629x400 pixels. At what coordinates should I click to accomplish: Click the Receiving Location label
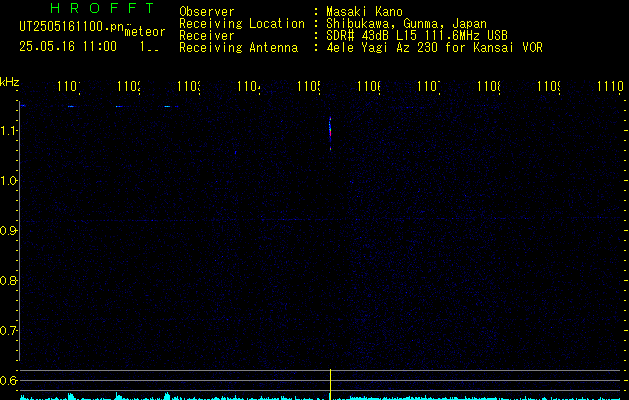(x=242, y=24)
